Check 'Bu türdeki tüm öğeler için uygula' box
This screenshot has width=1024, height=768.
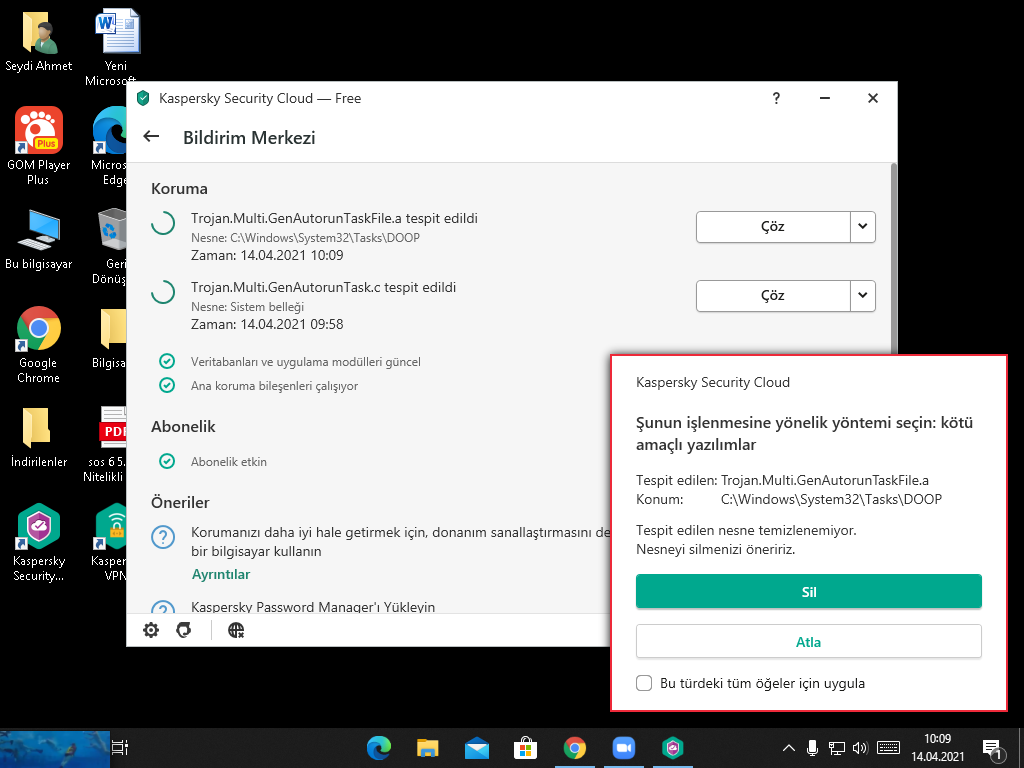(644, 683)
